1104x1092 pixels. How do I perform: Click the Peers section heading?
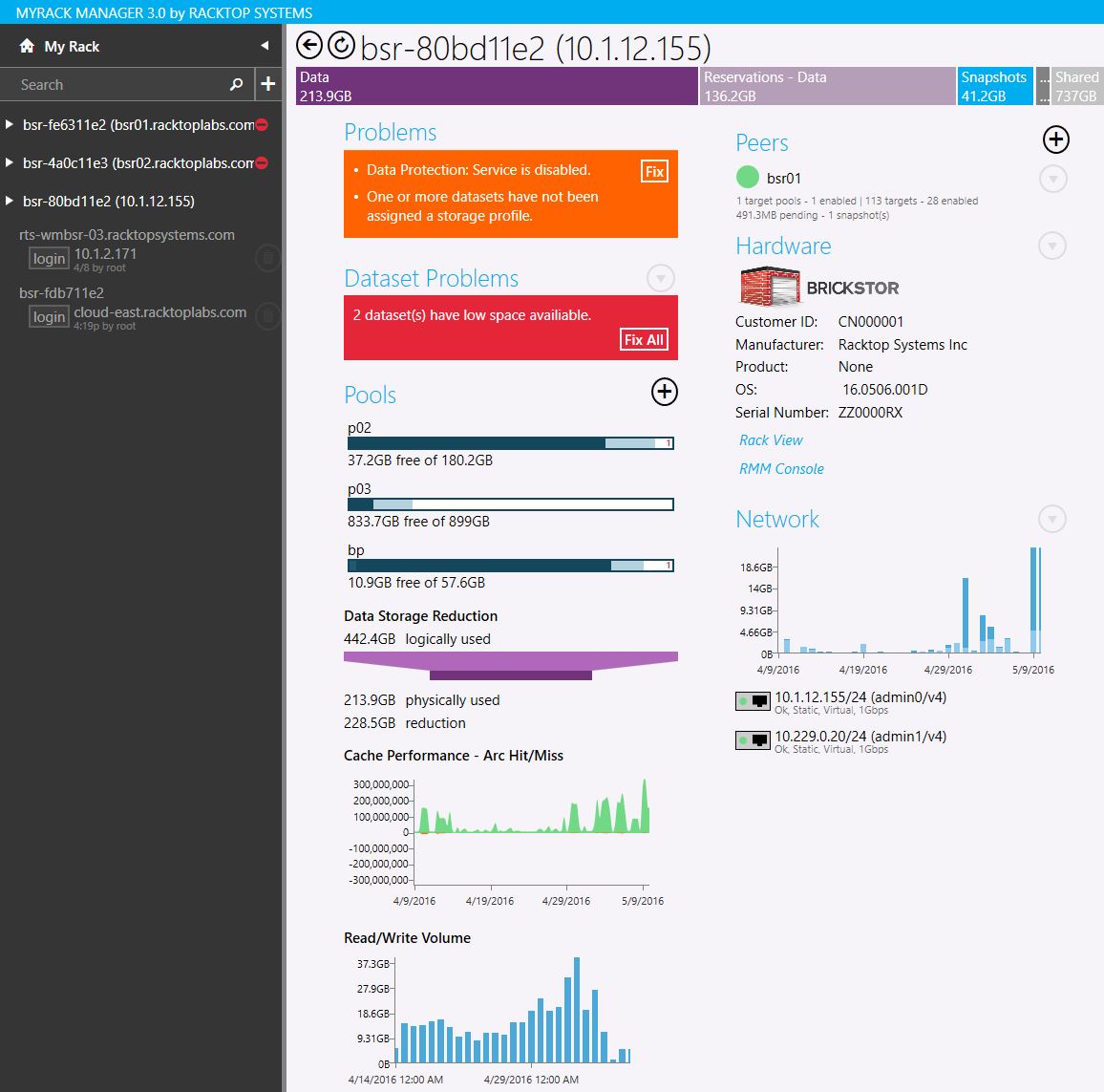762,143
